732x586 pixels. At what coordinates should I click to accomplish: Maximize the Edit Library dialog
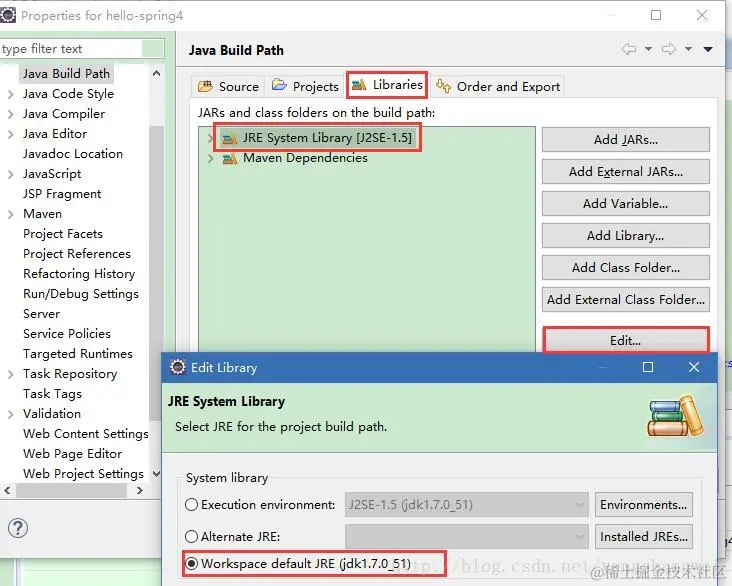648,367
